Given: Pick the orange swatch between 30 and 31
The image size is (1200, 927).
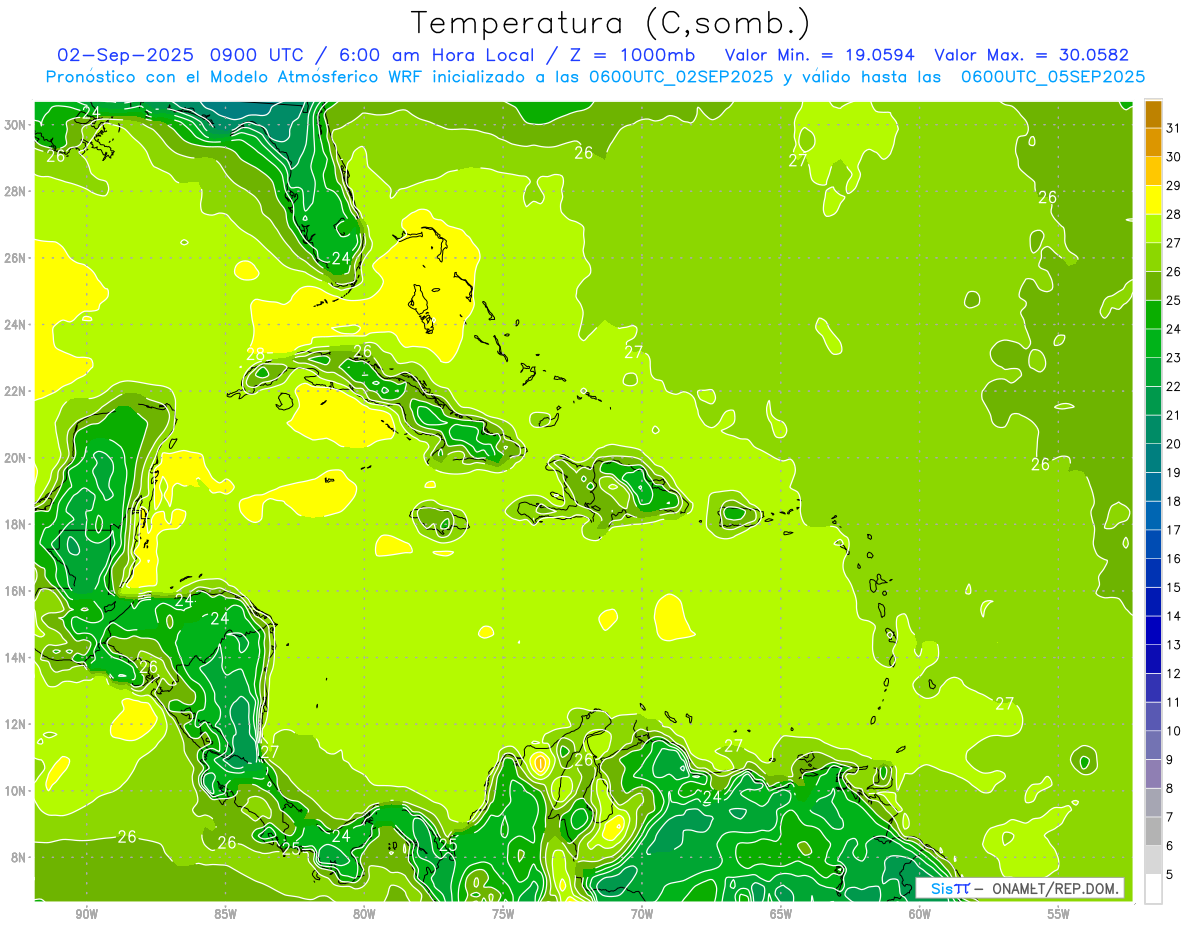Looking at the screenshot, I should tap(1153, 142).
